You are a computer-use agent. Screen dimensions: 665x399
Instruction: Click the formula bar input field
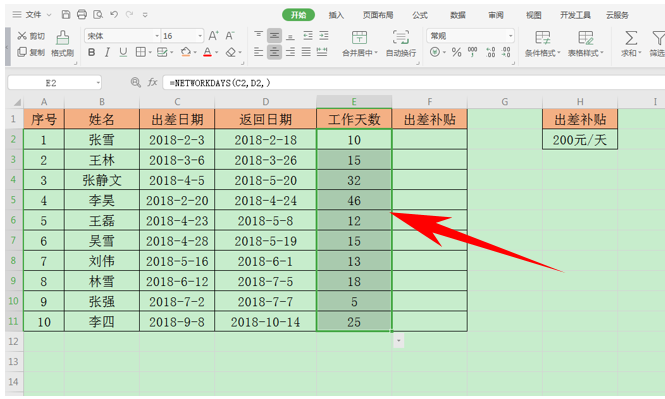414,83
